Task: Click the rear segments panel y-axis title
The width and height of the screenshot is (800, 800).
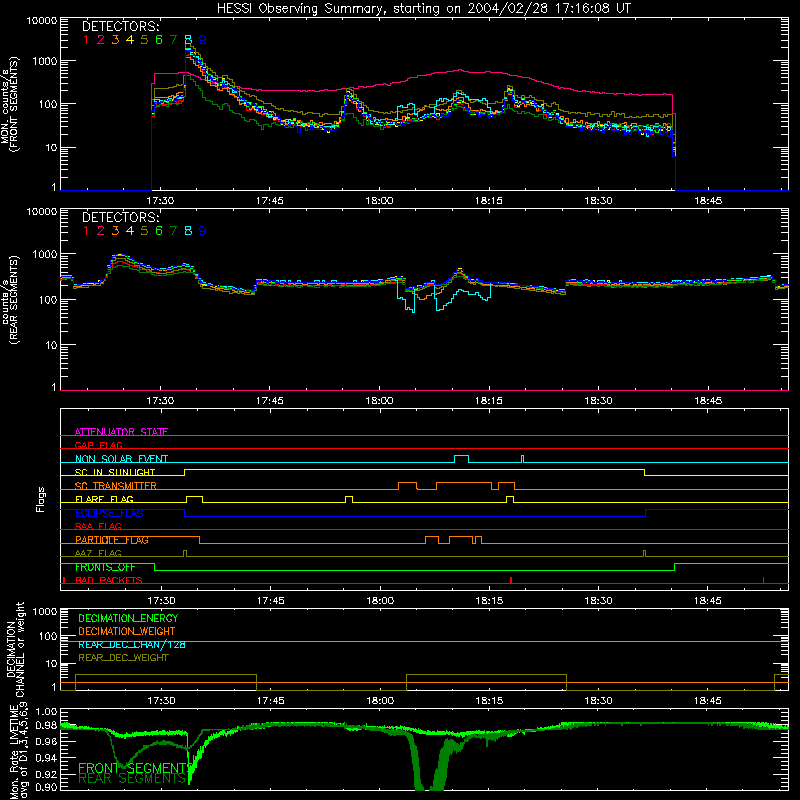Action: [10, 299]
